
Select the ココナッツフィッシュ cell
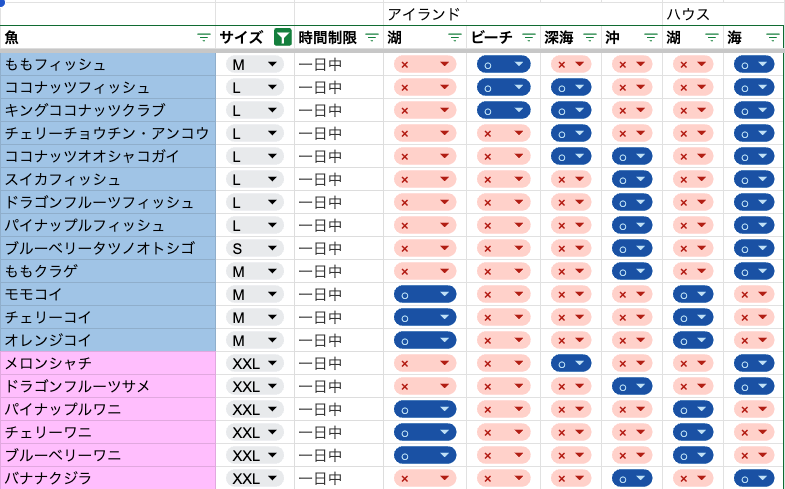pos(108,88)
